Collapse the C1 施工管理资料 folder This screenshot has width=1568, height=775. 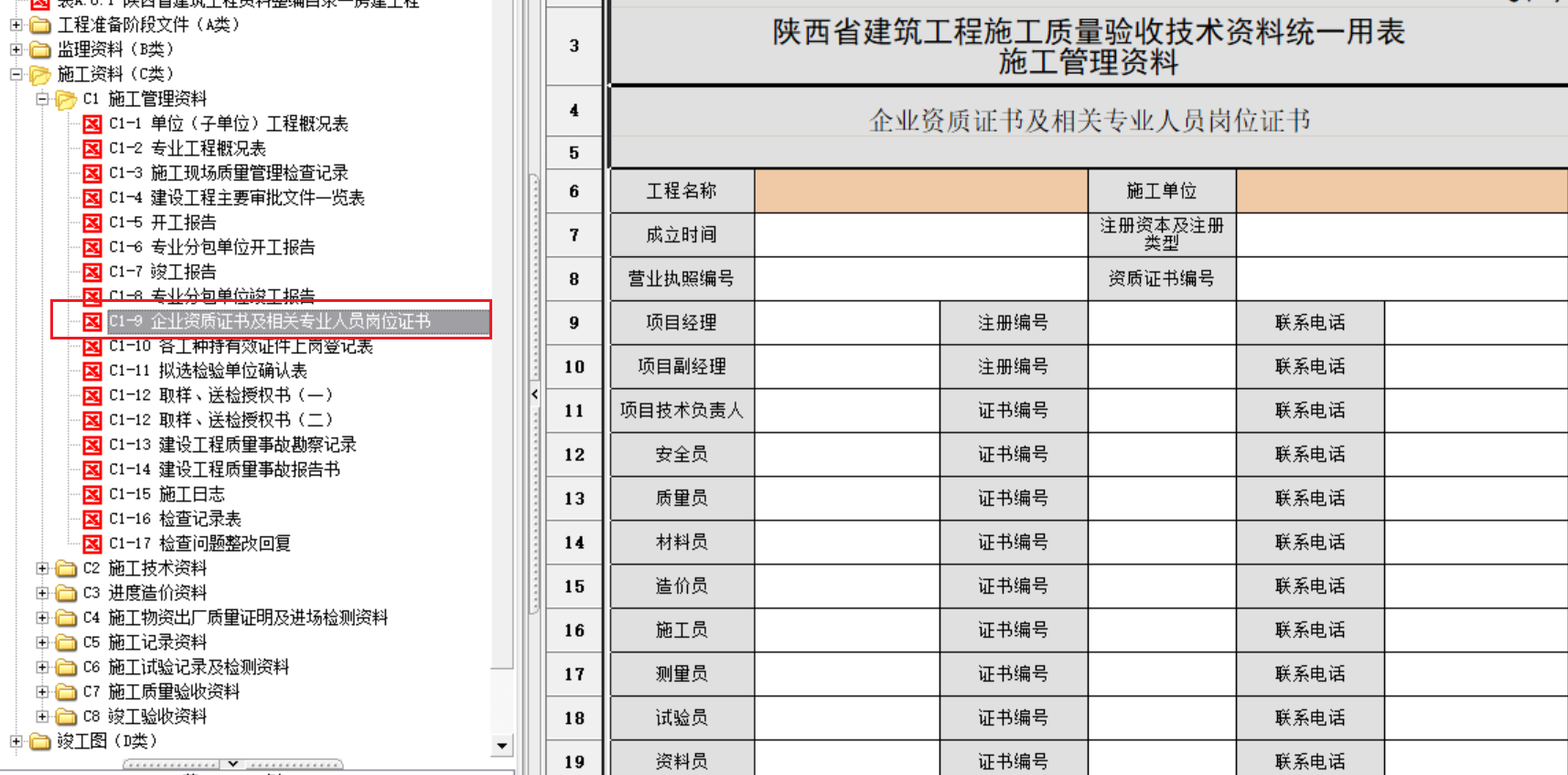click(42, 99)
